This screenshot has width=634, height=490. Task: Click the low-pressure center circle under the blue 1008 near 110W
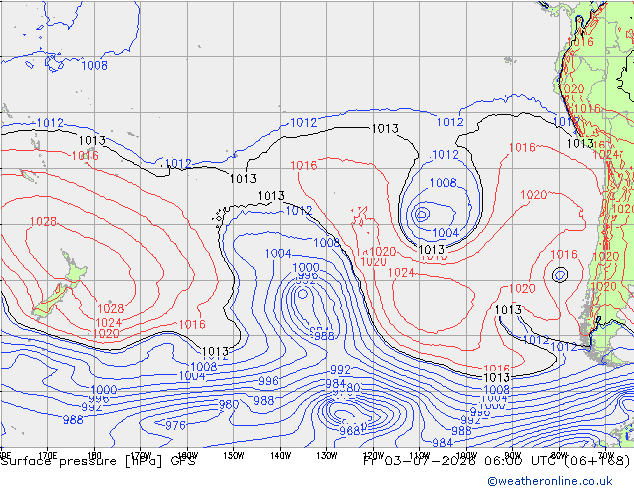(422, 214)
